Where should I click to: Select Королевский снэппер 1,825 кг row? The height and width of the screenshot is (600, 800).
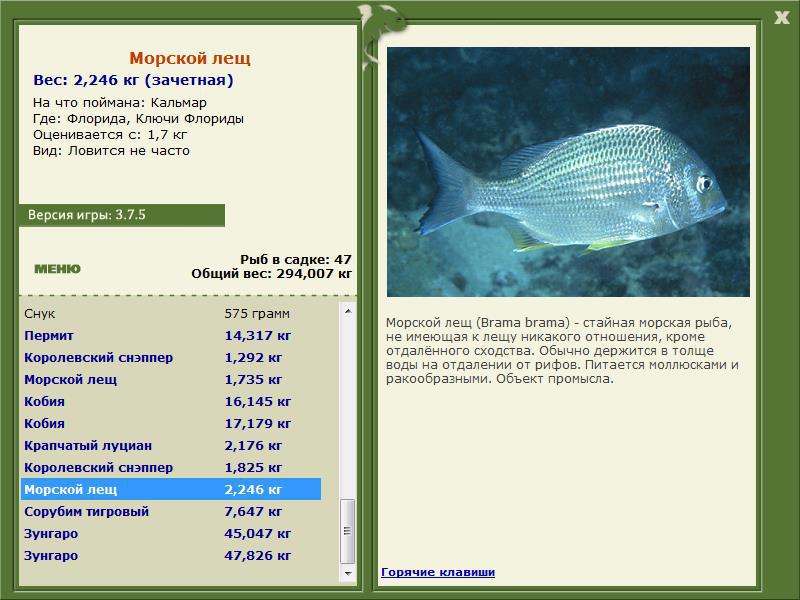tap(170, 467)
